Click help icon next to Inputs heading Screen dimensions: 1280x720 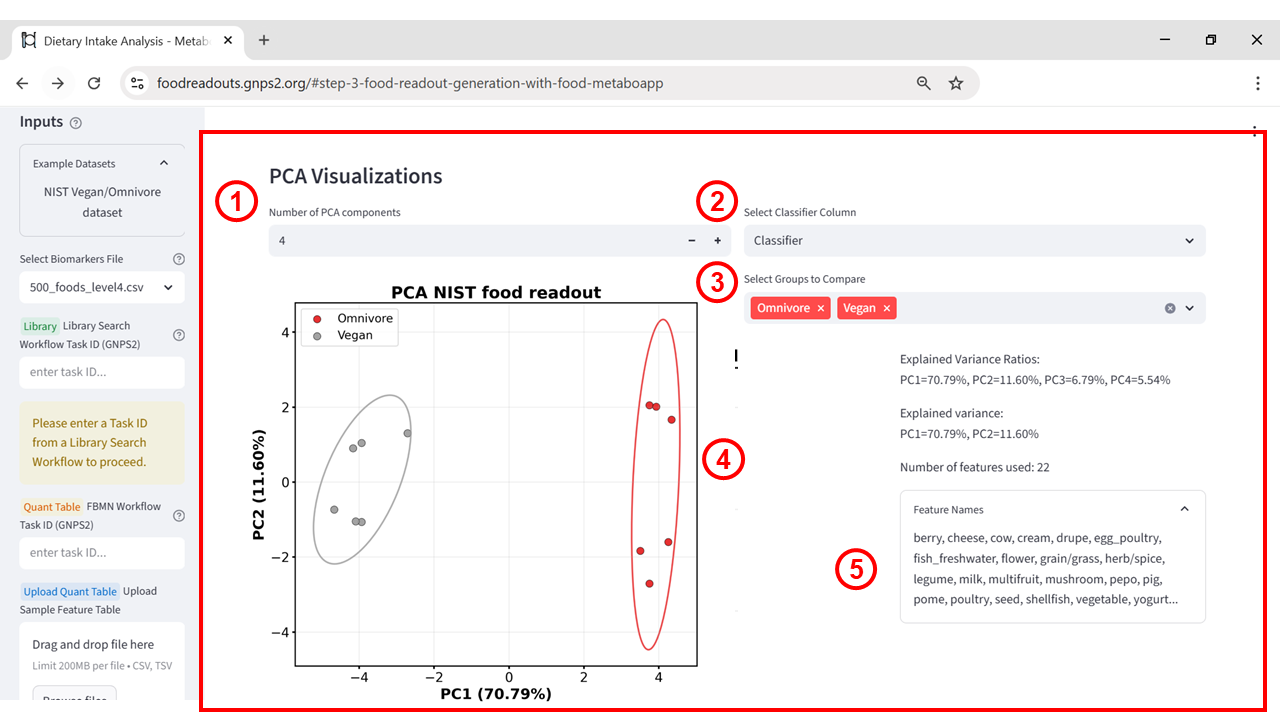pos(76,123)
